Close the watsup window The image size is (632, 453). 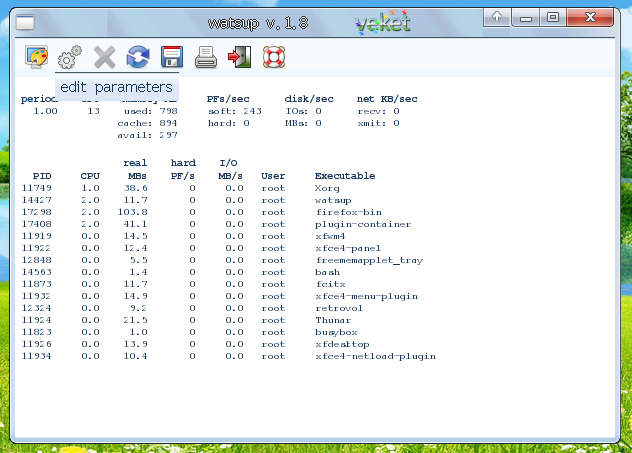point(590,18)
